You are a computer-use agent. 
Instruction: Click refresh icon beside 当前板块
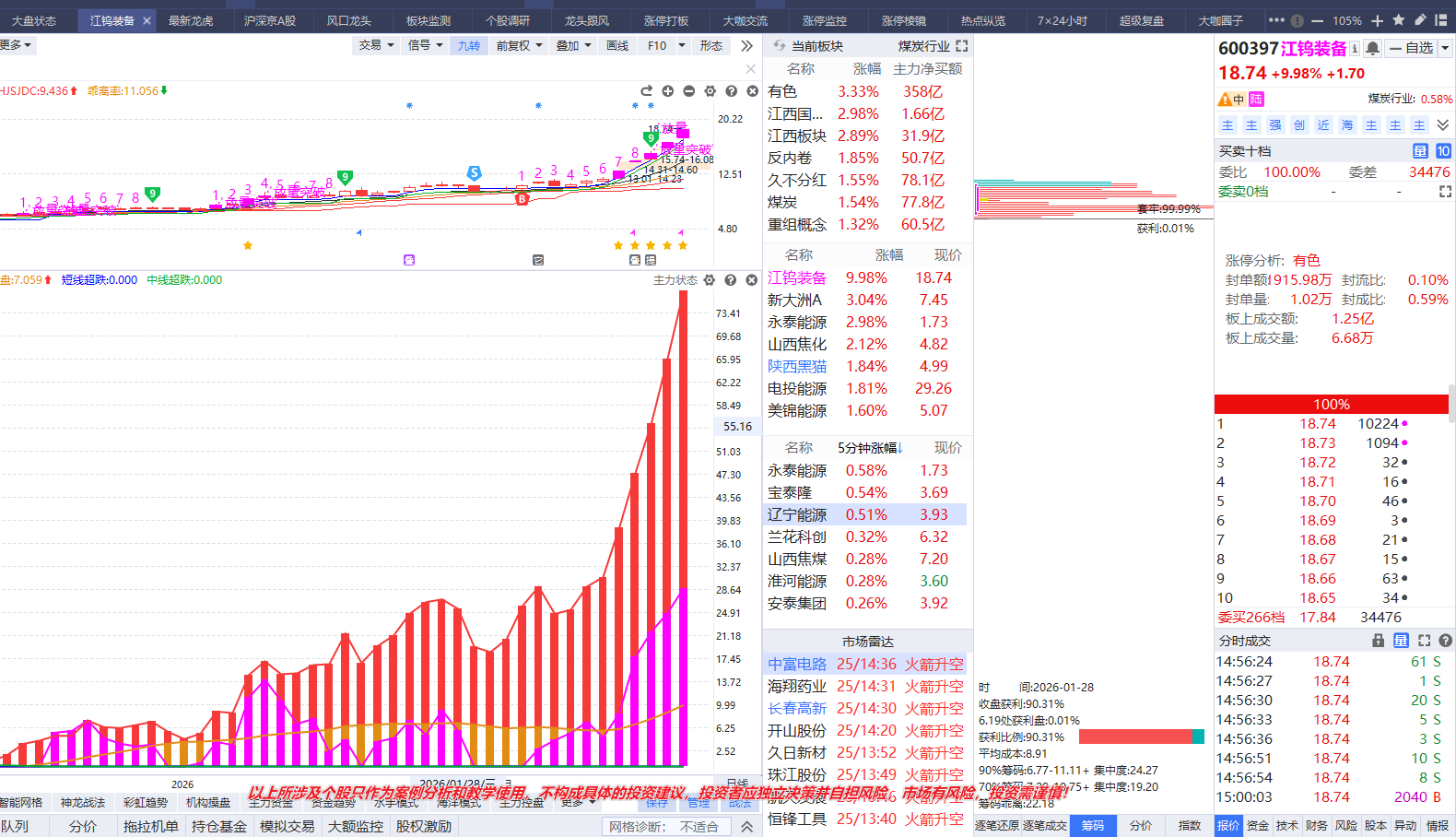(x=779, y=46)
